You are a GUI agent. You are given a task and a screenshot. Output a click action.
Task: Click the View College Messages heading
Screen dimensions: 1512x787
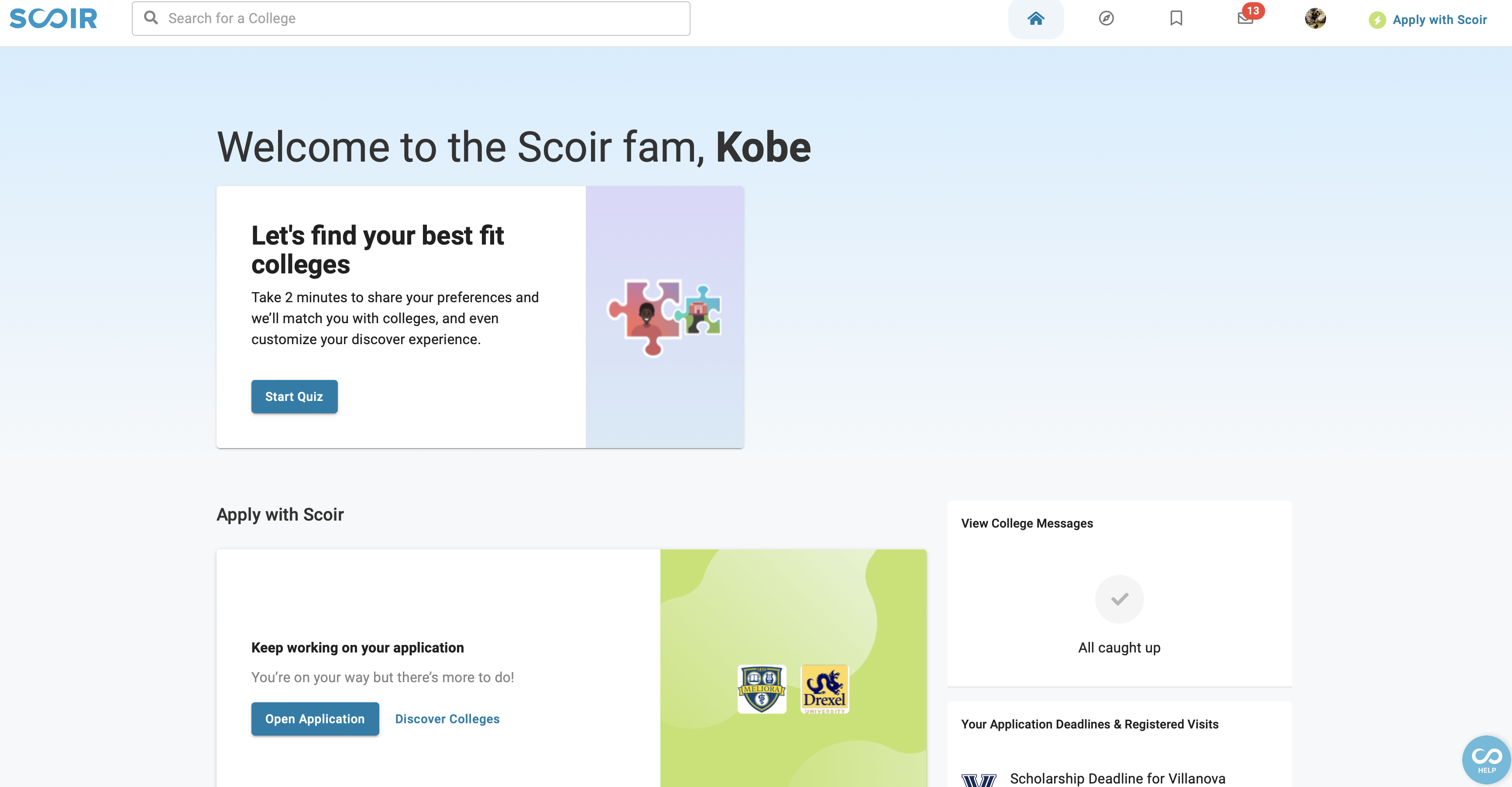point(1027,523)
